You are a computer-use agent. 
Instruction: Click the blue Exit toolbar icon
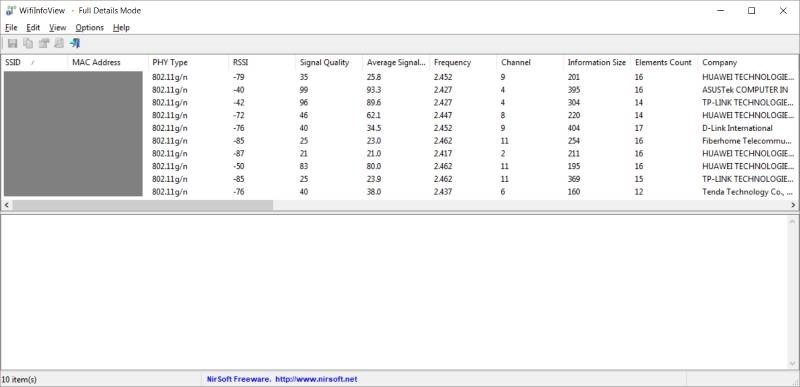75,43
